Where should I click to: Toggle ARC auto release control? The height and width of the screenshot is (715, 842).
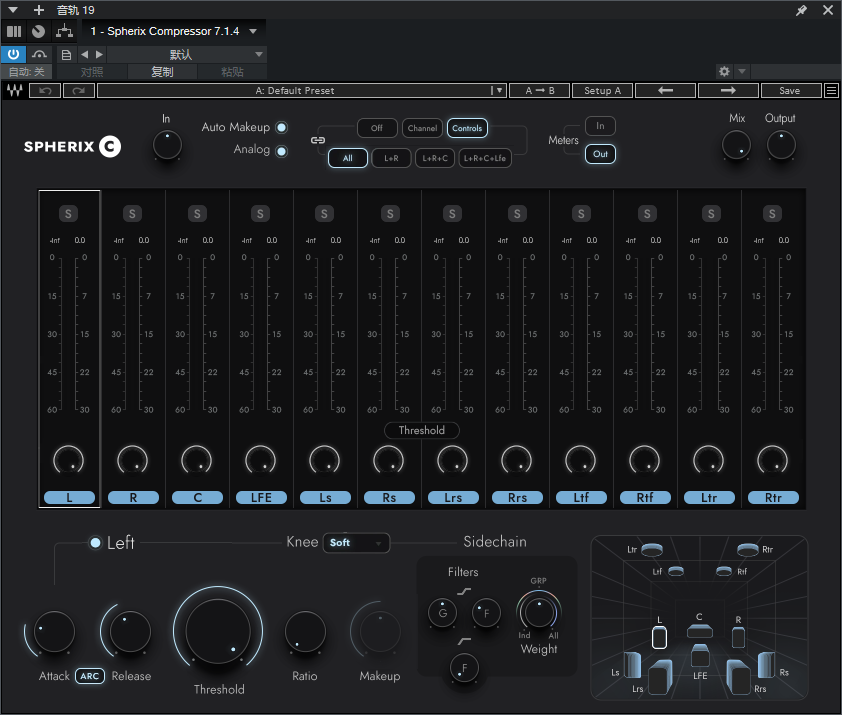[x=90, y=676]
